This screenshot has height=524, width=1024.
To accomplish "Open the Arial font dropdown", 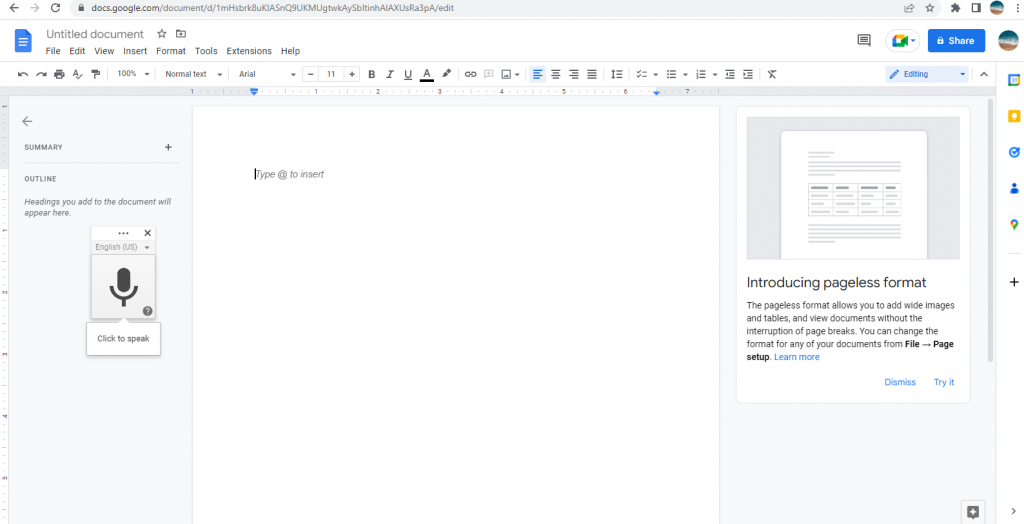I will (x=267, y=74).
